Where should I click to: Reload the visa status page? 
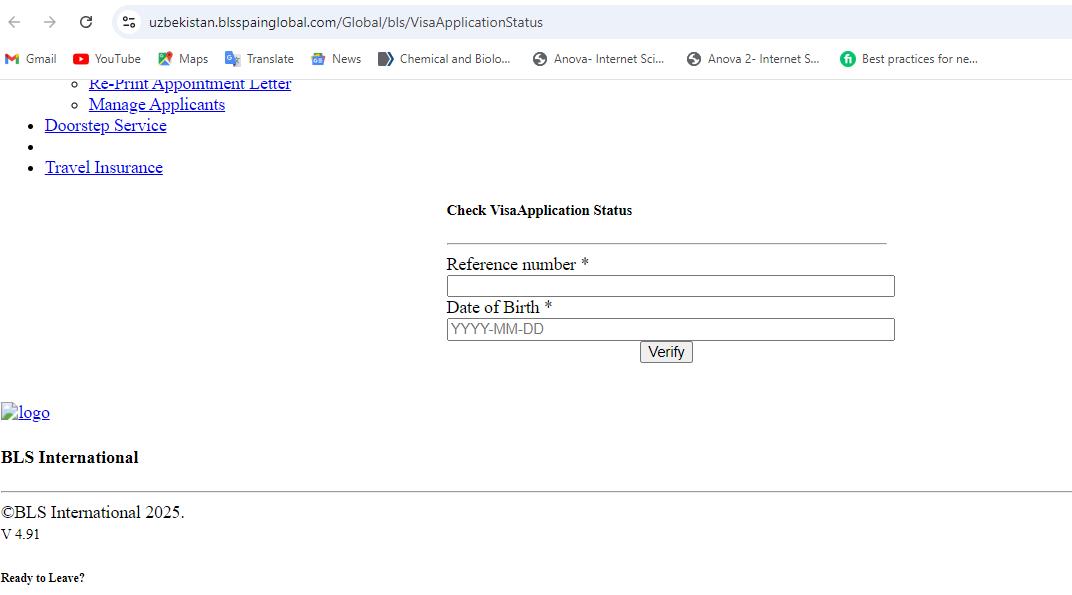click(85, 21)
